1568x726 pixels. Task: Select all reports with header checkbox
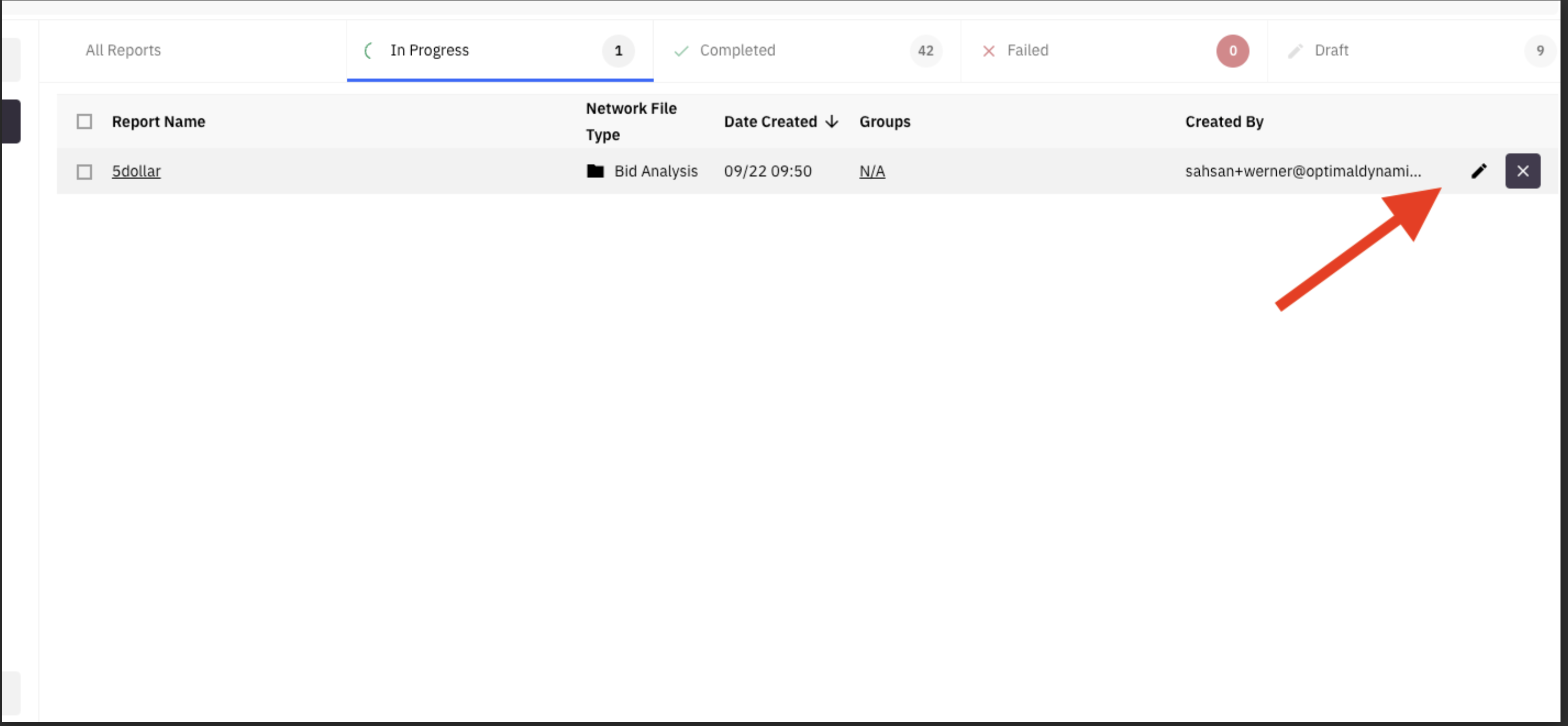point(84,122)
